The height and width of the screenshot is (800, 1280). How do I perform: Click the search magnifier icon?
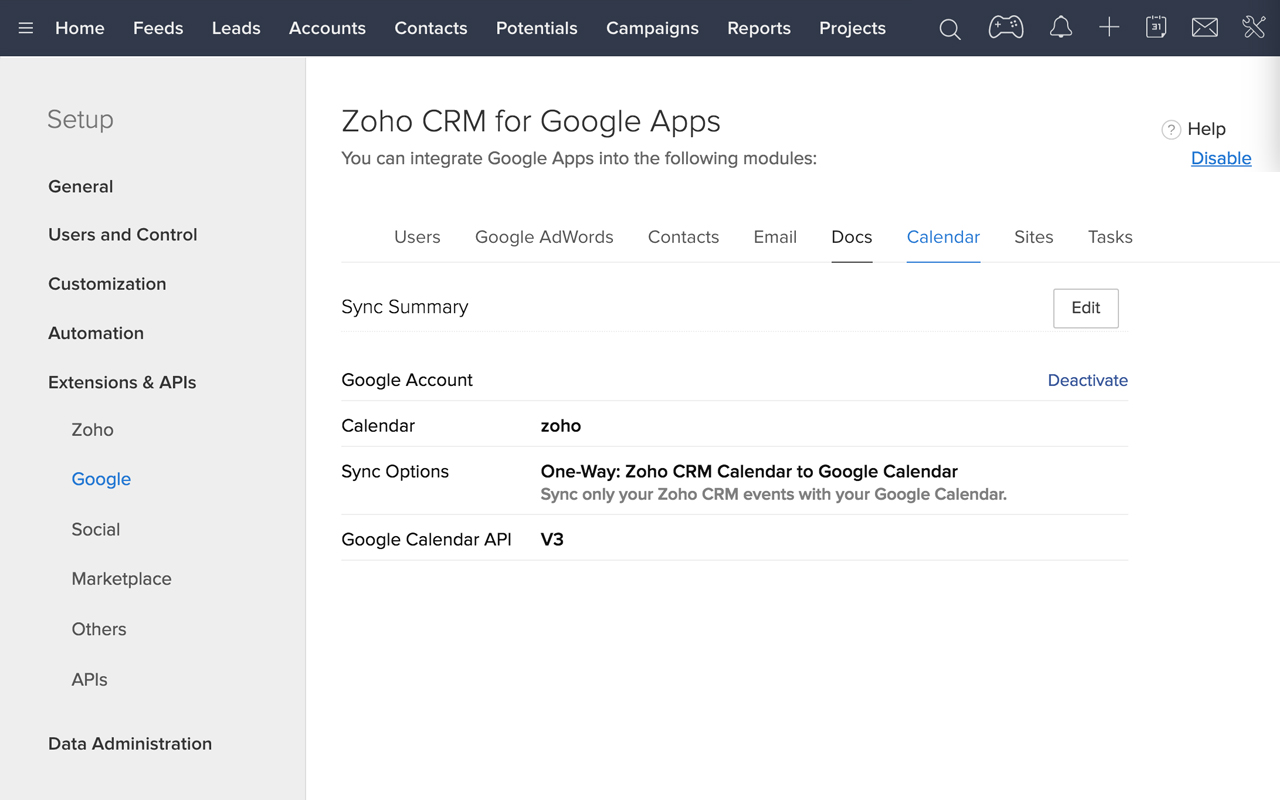(x=950, y=29)
